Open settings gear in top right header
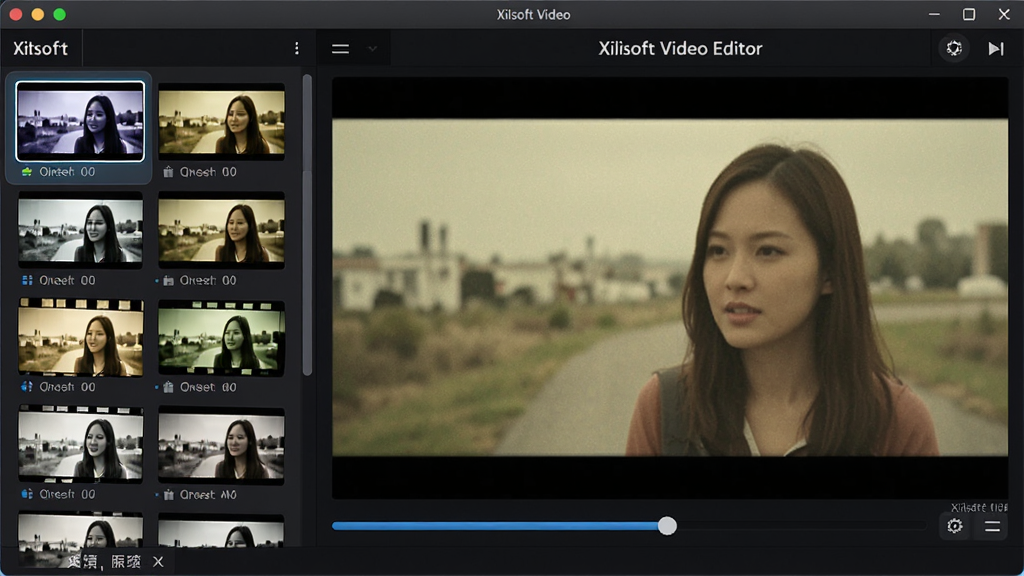This screenshot has height=576, width=1024. point(954,48)
